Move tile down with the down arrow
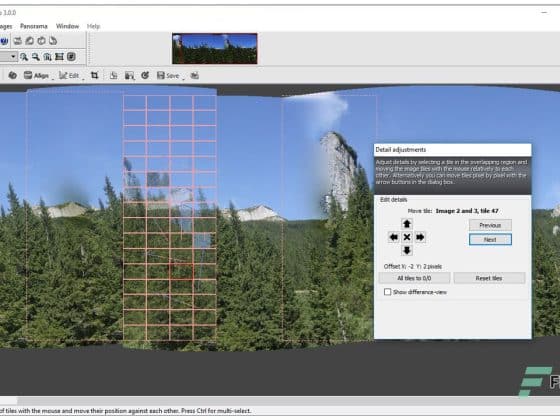560x420 pixels. click(407, 250)
